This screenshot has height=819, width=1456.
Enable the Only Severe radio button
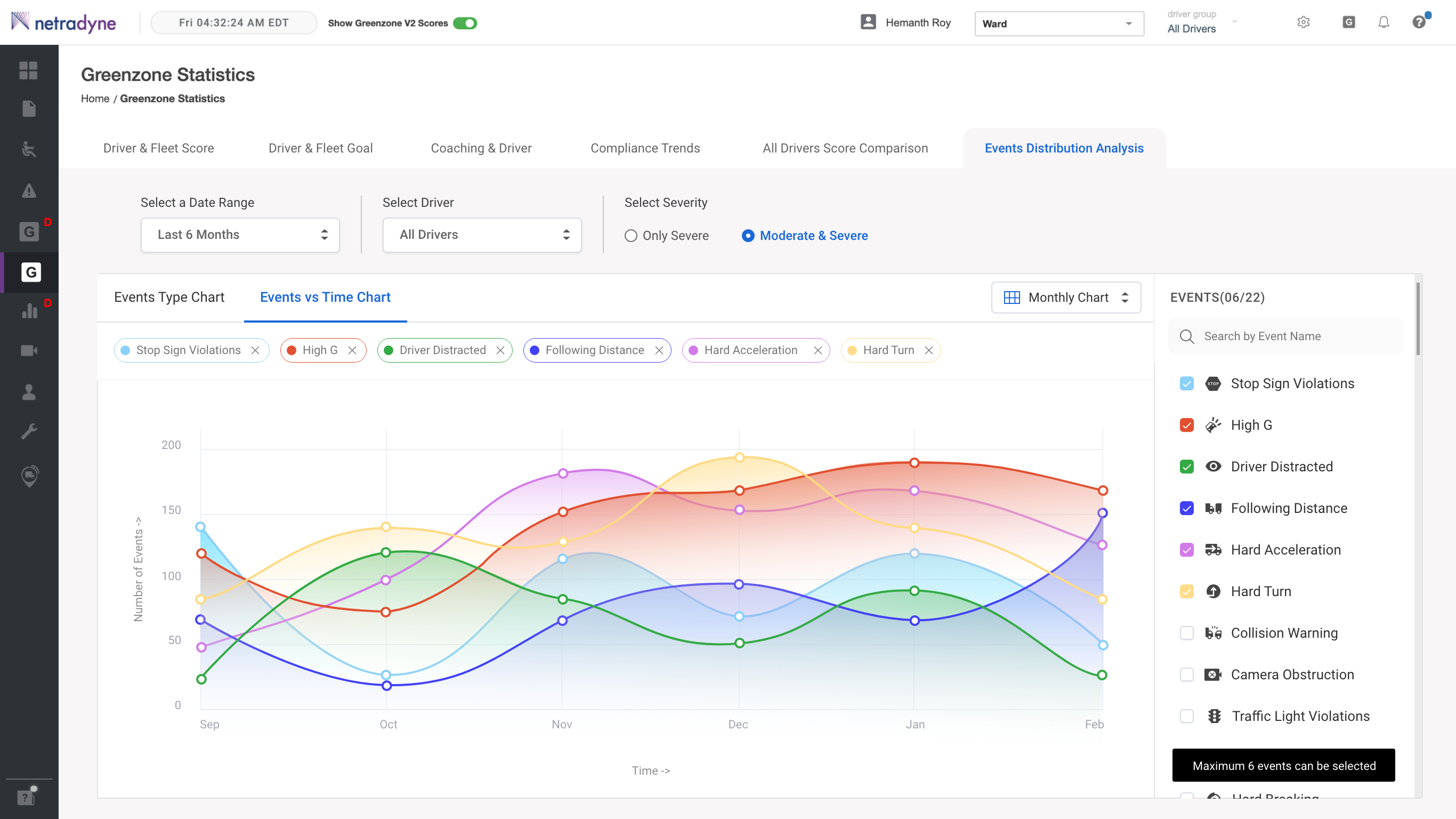tap(631, 235)
